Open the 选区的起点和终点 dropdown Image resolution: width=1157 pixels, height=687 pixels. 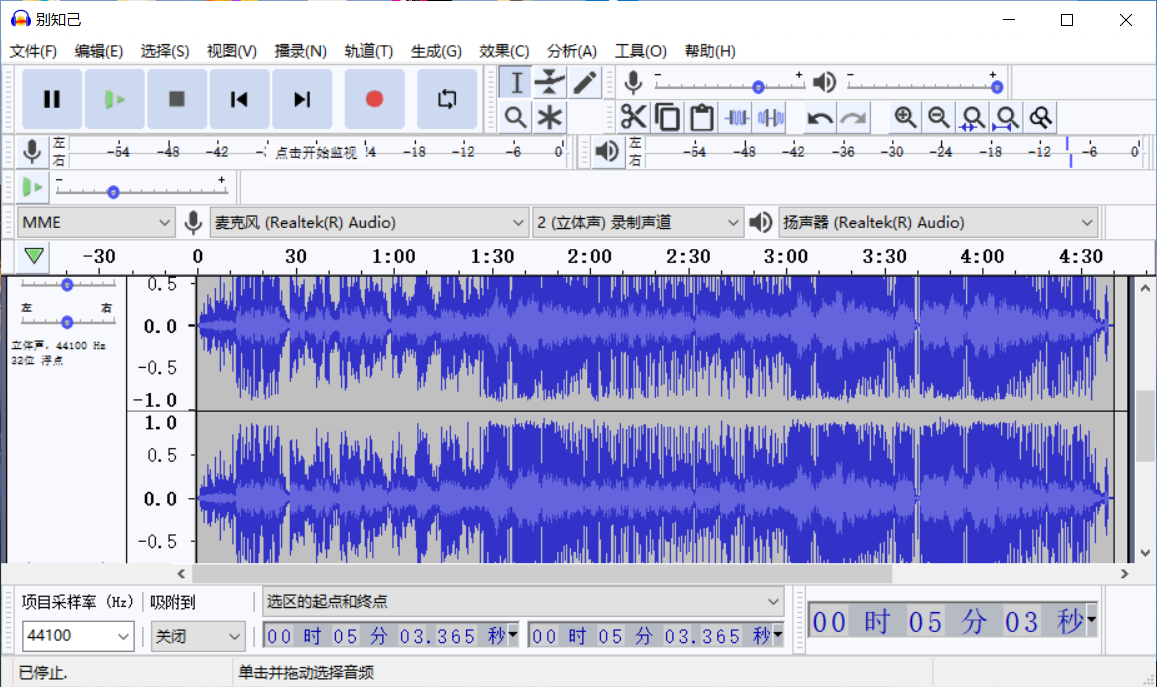pyautogui.click(x=522, y=601)
